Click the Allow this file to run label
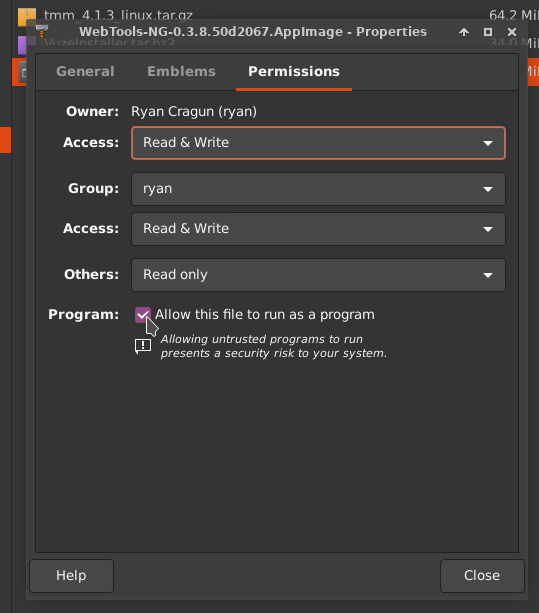 [265, 315]
